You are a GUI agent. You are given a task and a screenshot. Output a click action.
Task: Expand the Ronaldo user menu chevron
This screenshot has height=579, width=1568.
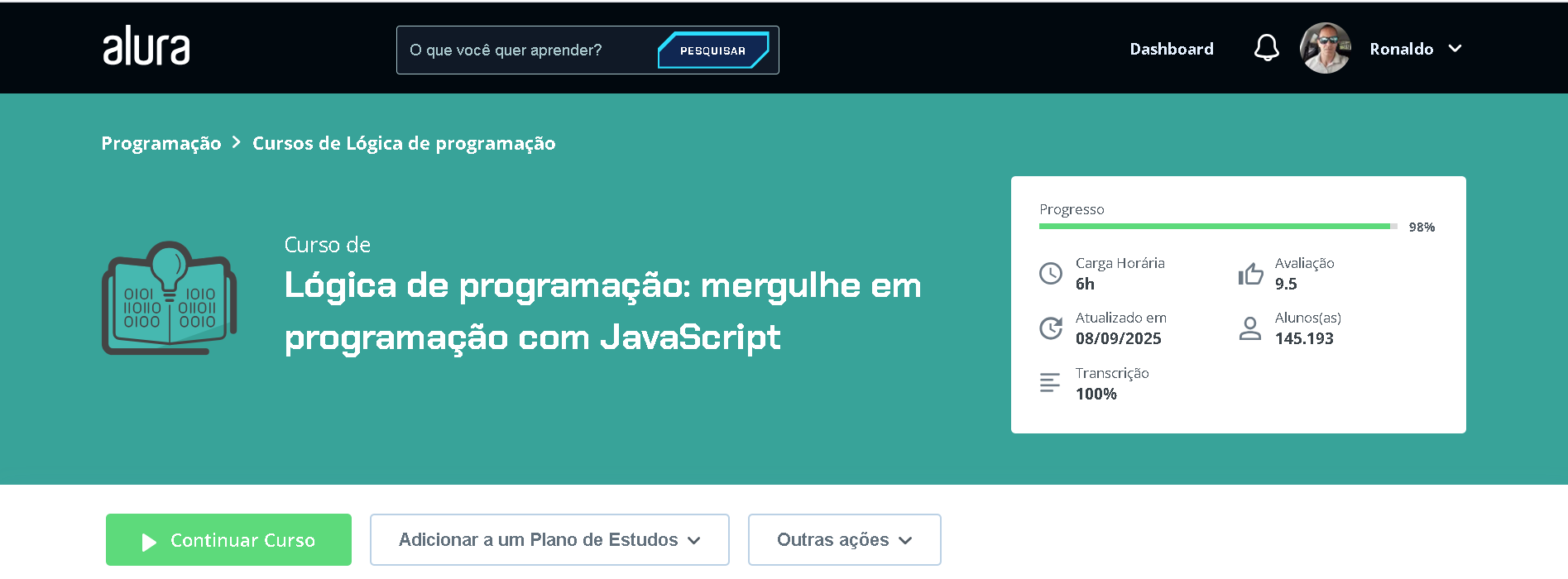1455,49
